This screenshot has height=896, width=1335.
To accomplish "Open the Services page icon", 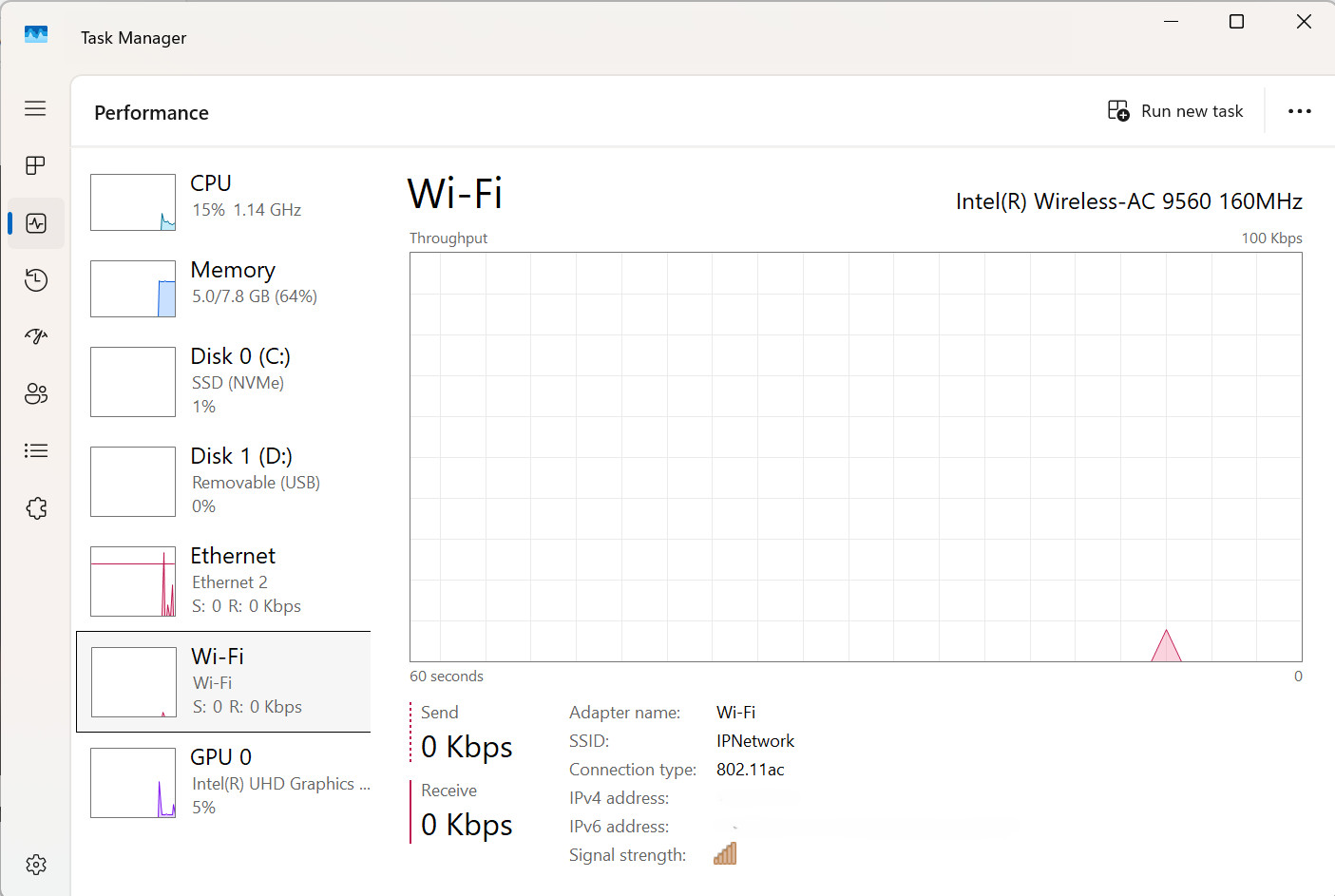I will pos(36,508).
